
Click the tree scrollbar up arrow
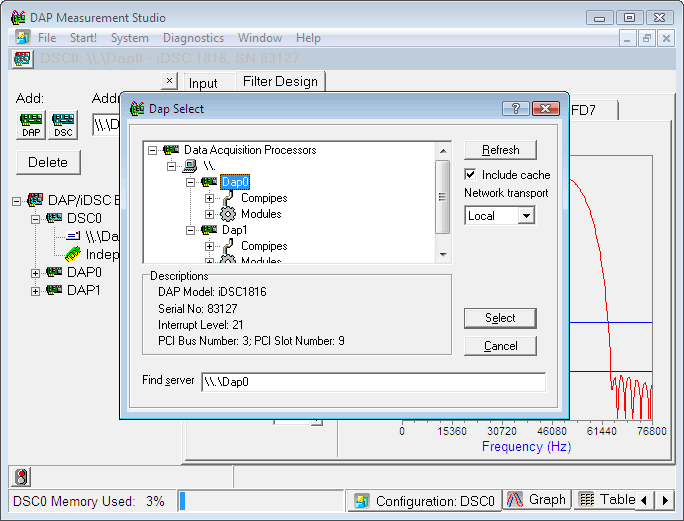pos(443,151)
